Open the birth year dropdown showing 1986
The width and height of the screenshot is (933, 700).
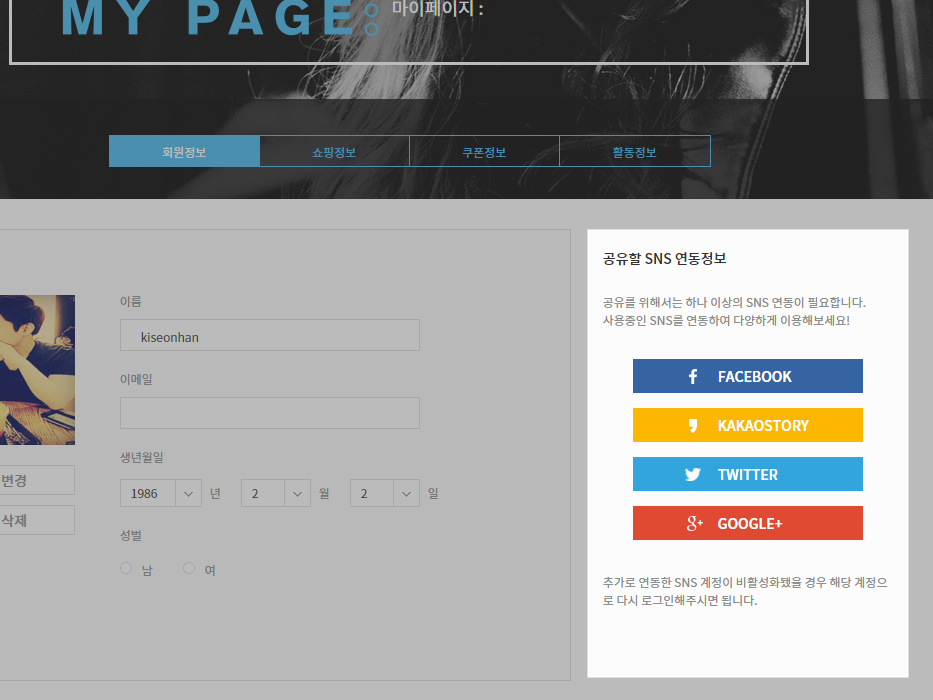pos(161,493)
